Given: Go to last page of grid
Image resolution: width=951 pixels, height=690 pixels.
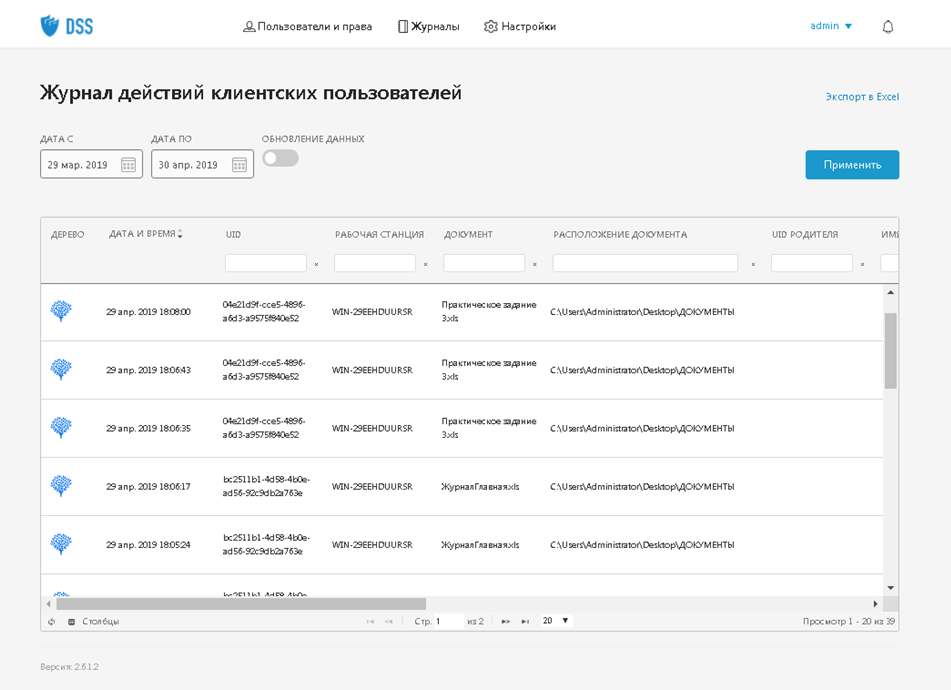Looking at the screenshot, I should (x=525, y=621).
